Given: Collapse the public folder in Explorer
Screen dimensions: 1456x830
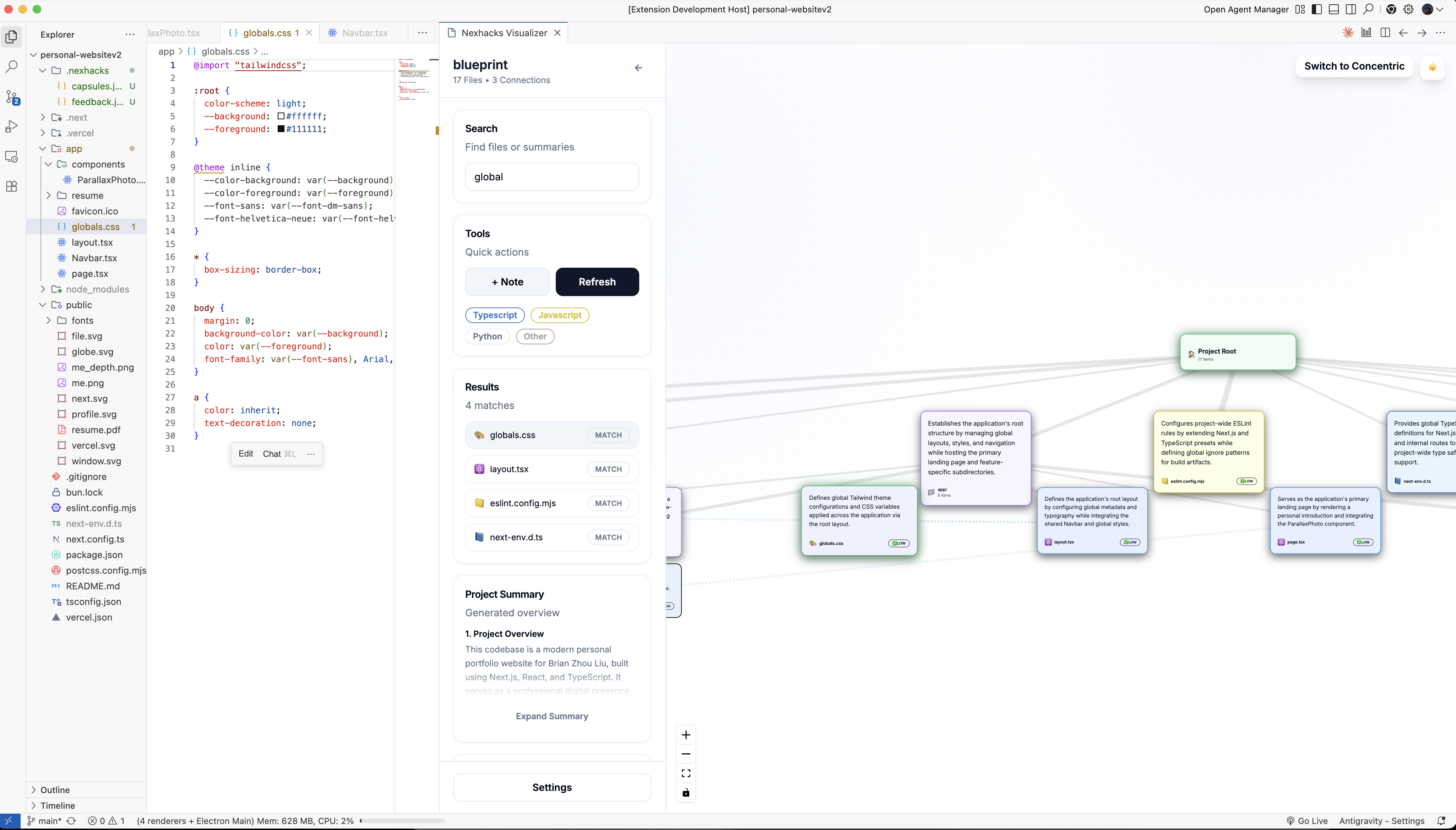Looking at the screenshot, I should (43, 305).
